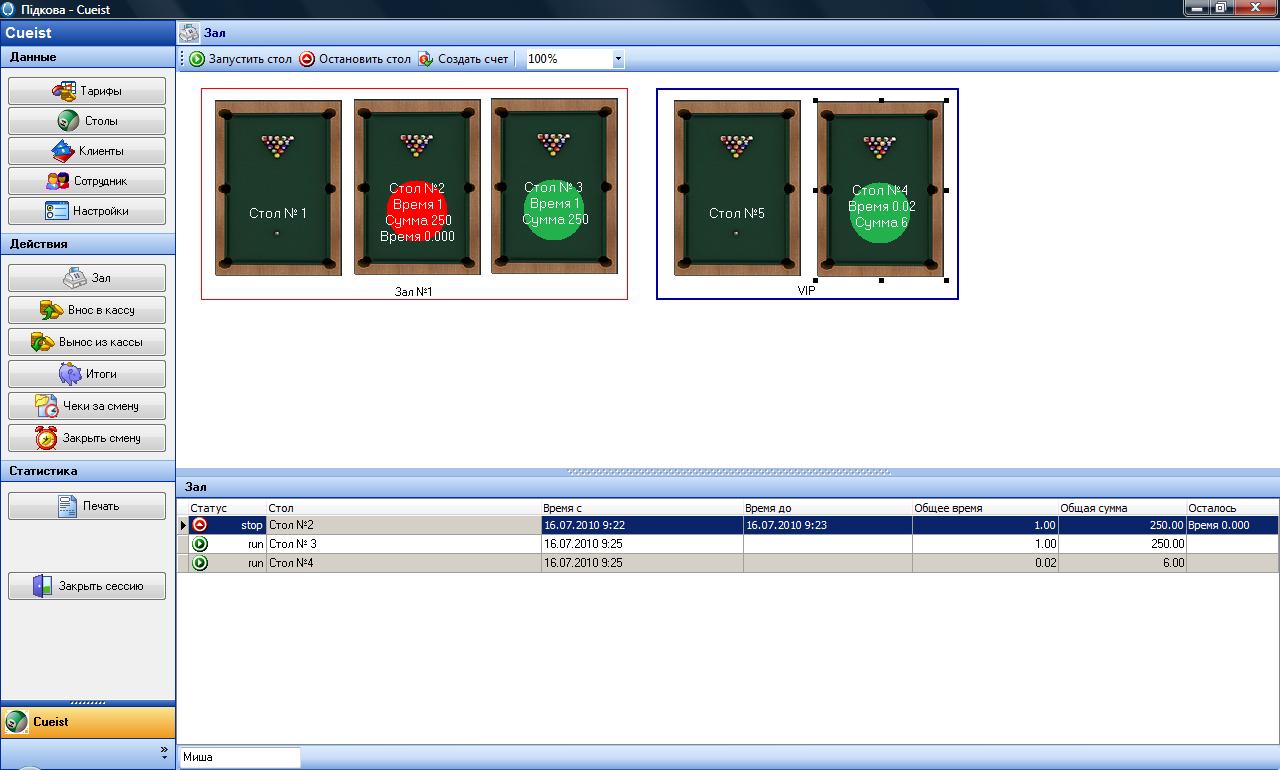Screen dimensions: 1280x770
Task: Expand the 100% zoom dropdown
Action: click(617, 59)
